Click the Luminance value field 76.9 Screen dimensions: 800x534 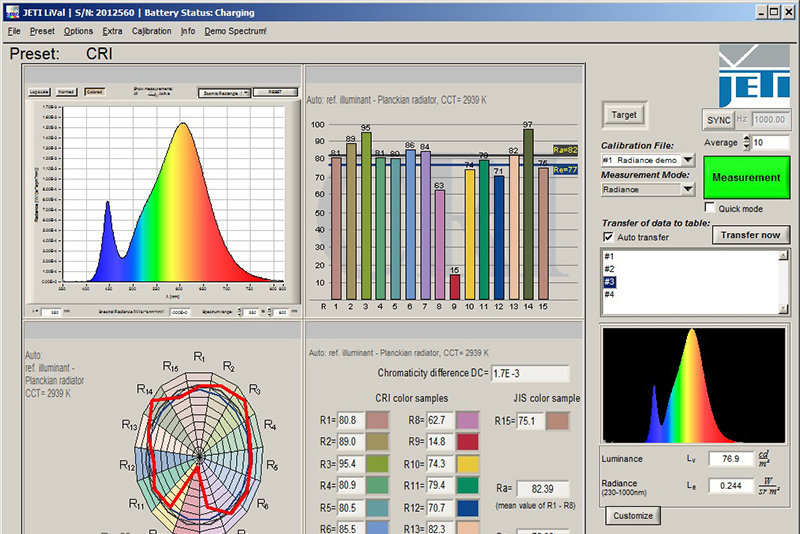pos(731,459)
